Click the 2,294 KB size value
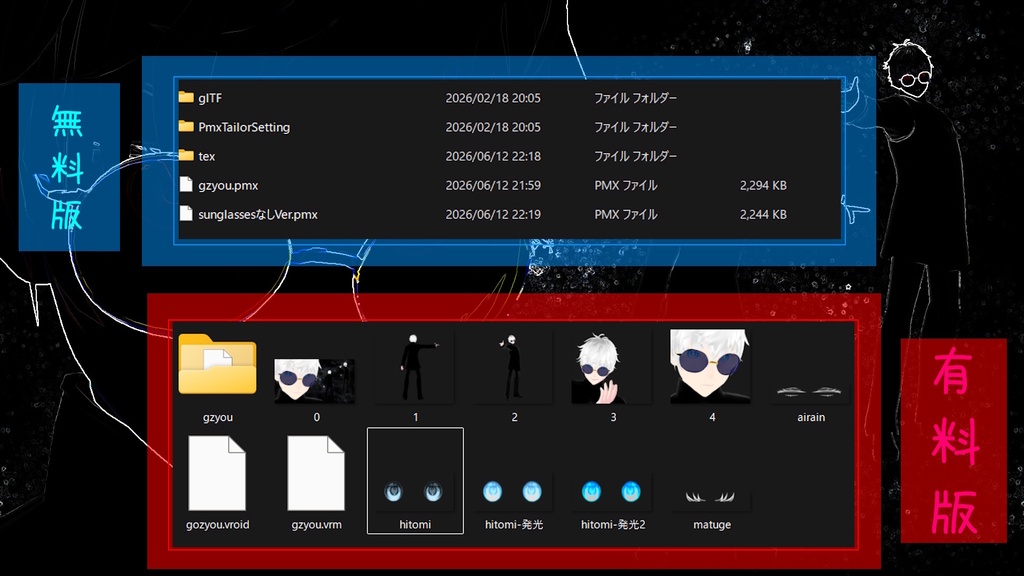The height and width of the screenshot is (576, 1024). (763, 185)
